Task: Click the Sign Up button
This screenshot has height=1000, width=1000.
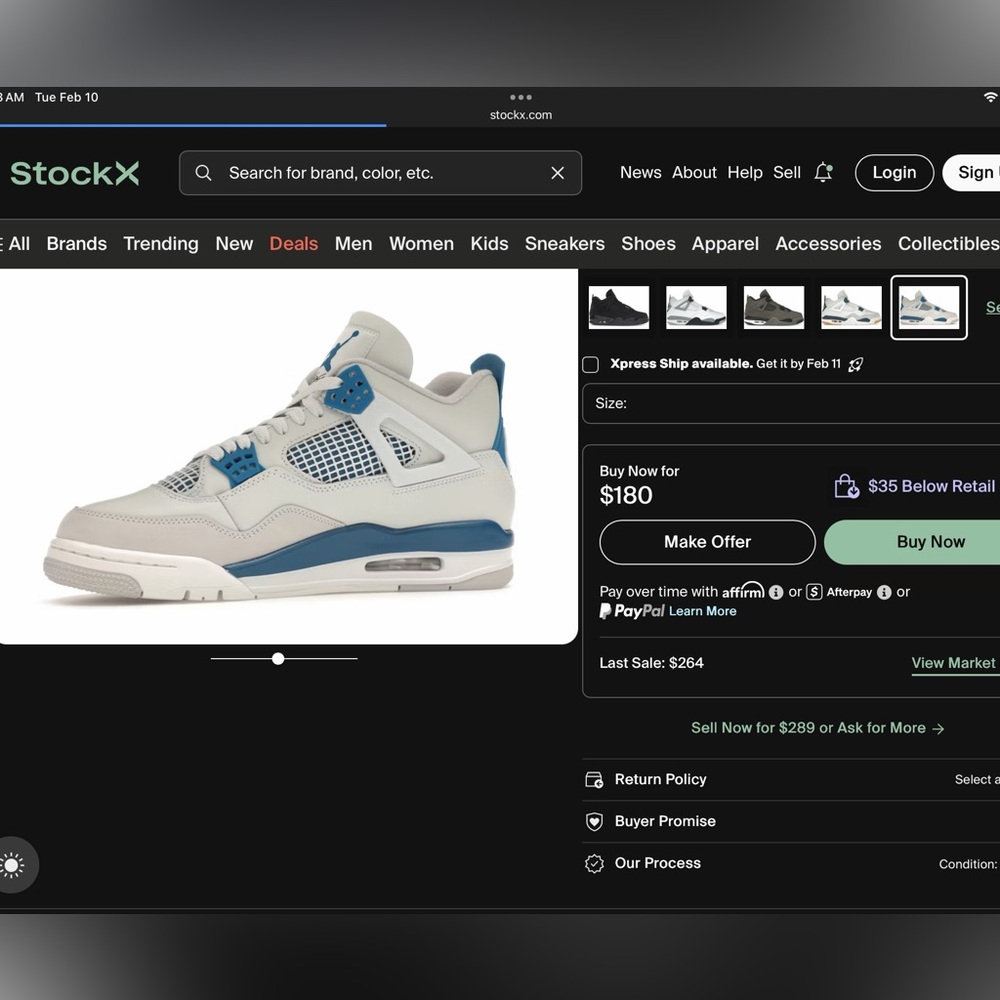Action: [971, 172]
